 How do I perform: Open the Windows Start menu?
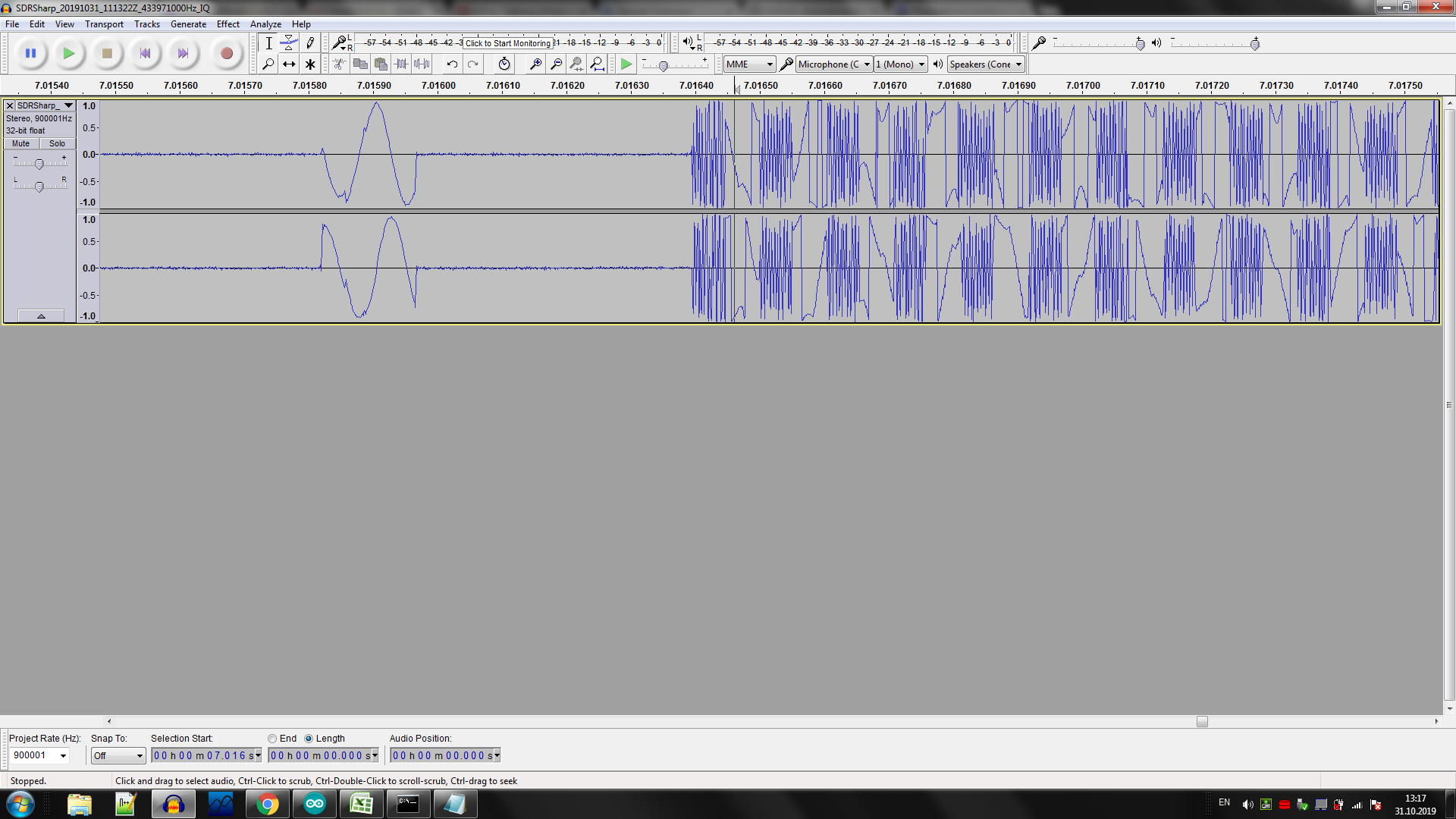(x=20, y=804)
